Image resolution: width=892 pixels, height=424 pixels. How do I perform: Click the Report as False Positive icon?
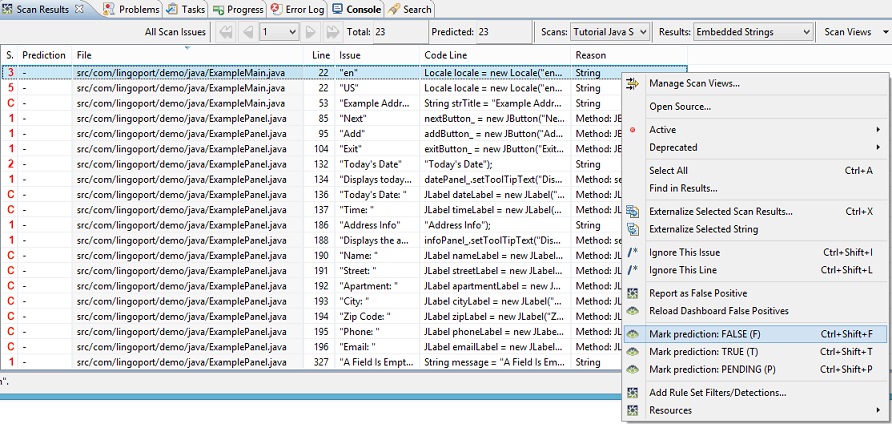click(632, 294)
